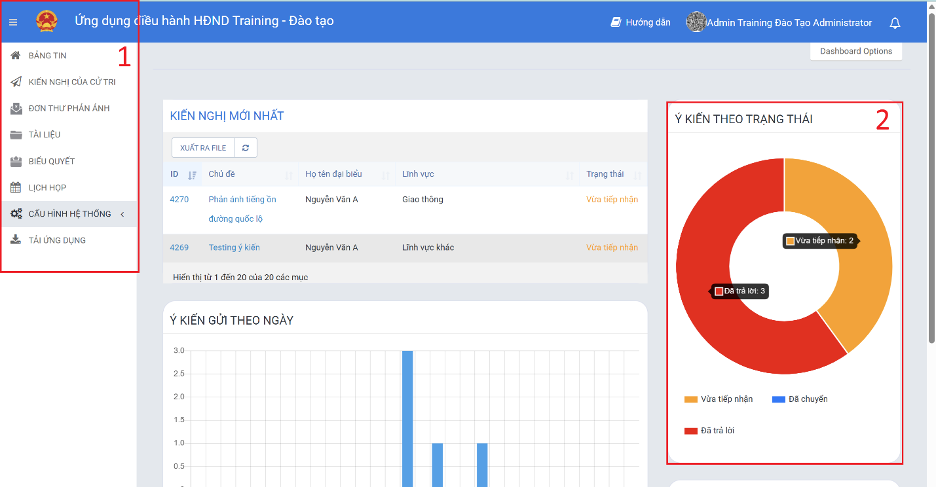Click the refresh icon beside Xuất ra file
Image resolution: width=936 pixels, height=488 pixels.
coord(246,148)
